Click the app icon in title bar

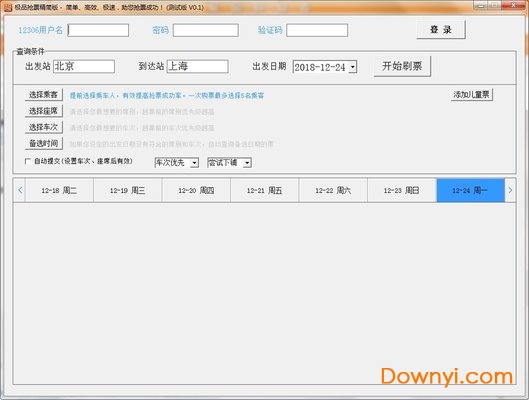point(7,7)
